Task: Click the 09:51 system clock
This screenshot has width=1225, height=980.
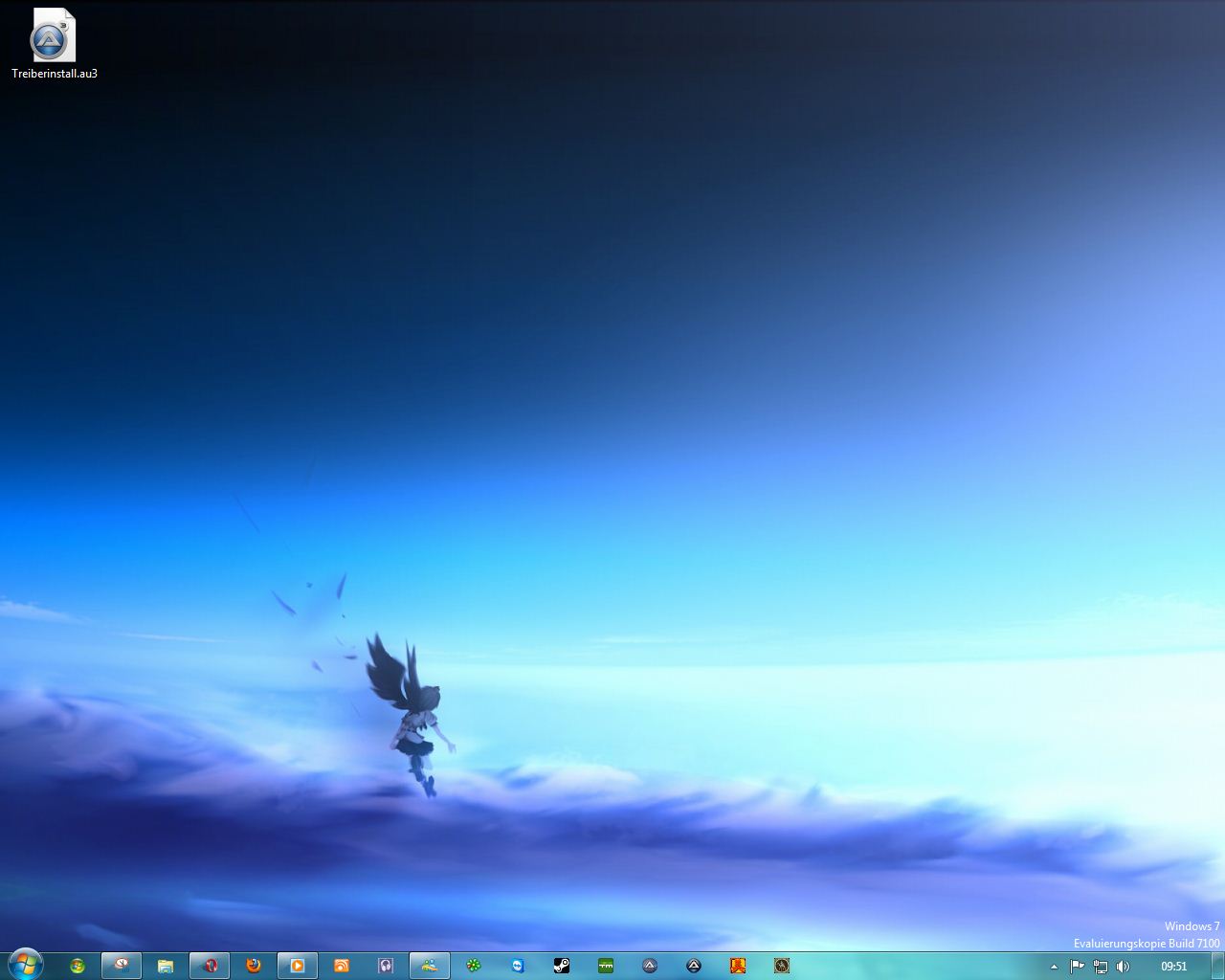Action: pyautogui.click(x=1173, y=967)
